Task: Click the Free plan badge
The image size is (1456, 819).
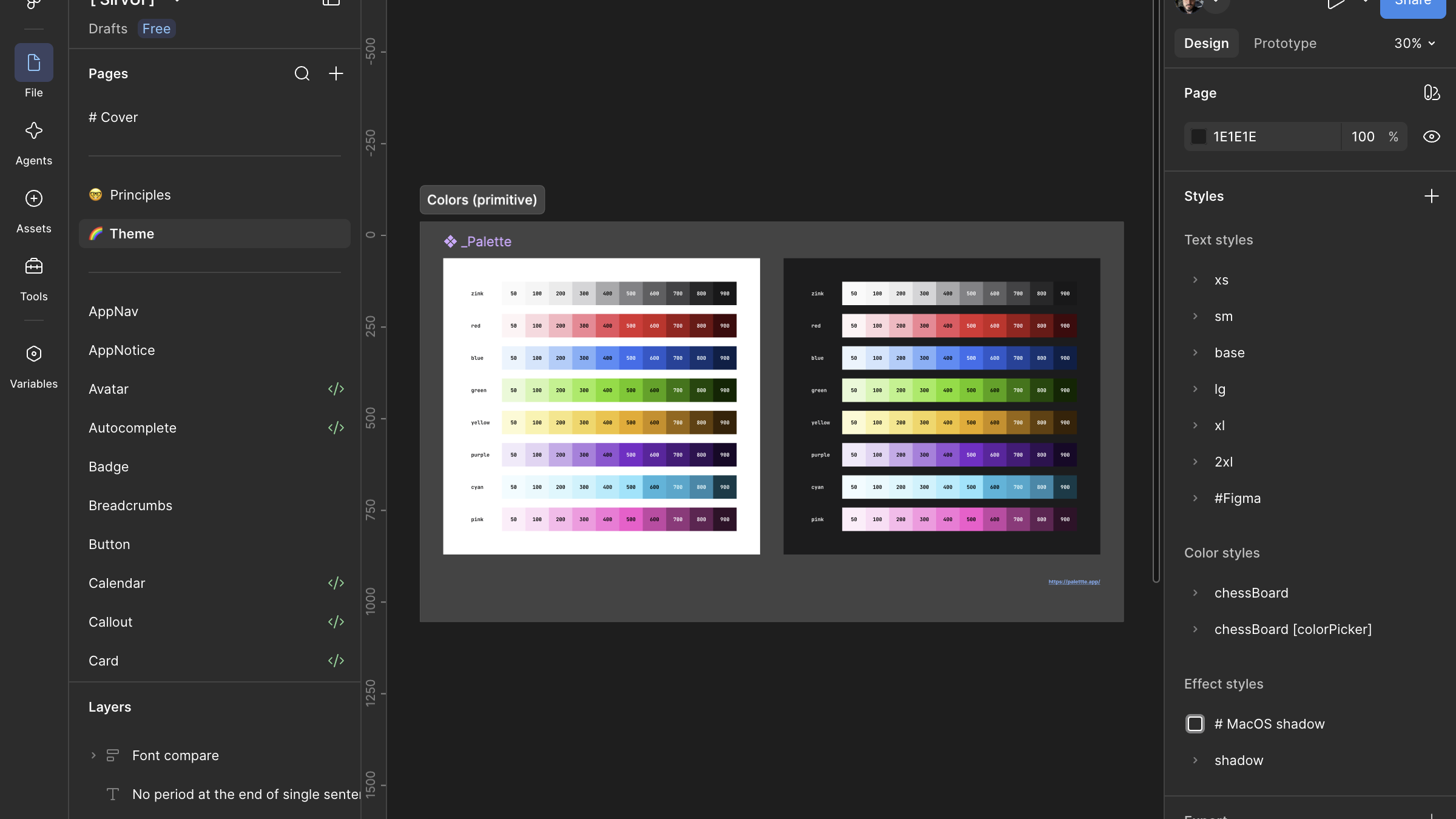Action: coord(157,29)
